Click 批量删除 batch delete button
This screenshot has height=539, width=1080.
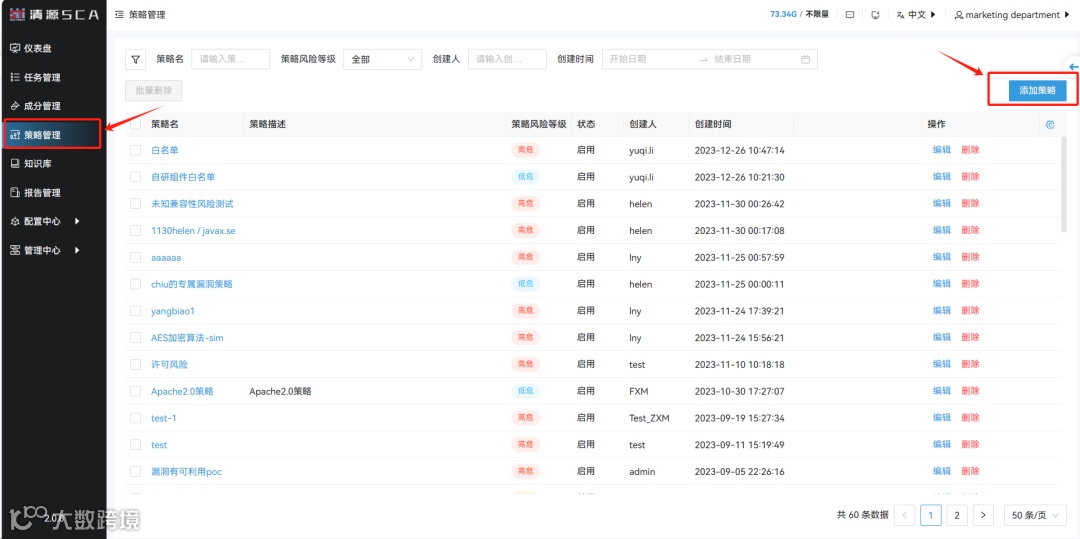click(154, 90)
